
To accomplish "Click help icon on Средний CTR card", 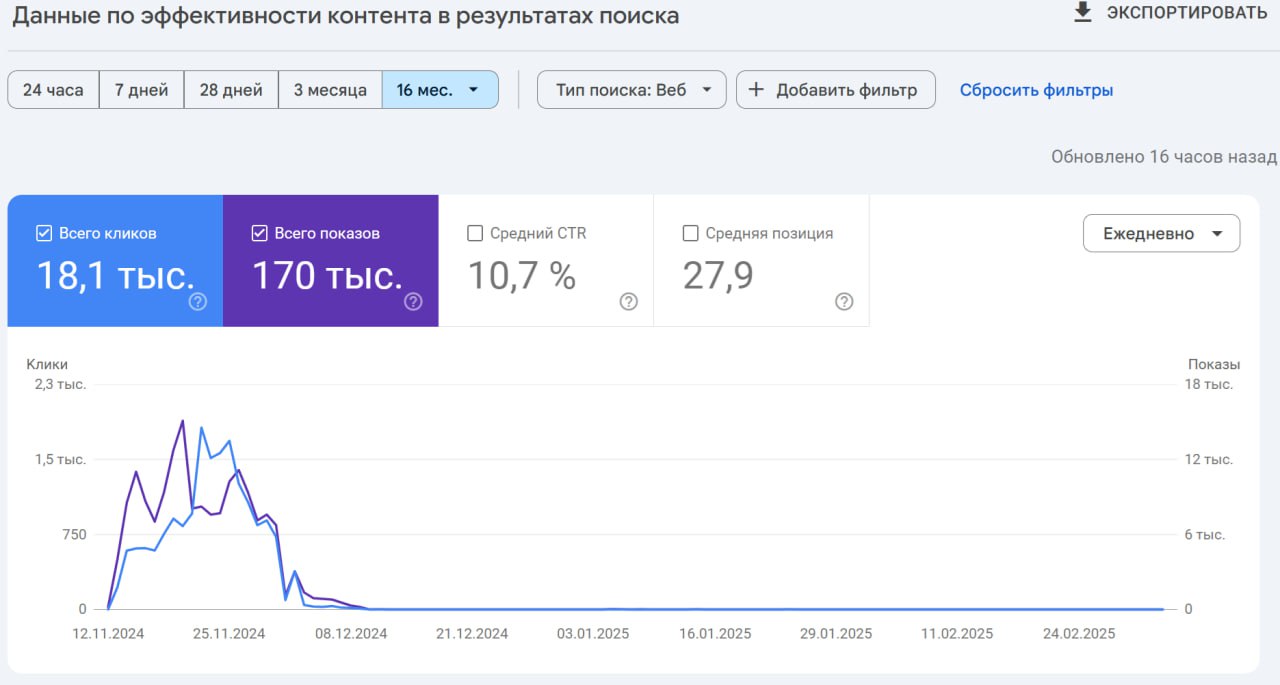I will click(628, 302).
